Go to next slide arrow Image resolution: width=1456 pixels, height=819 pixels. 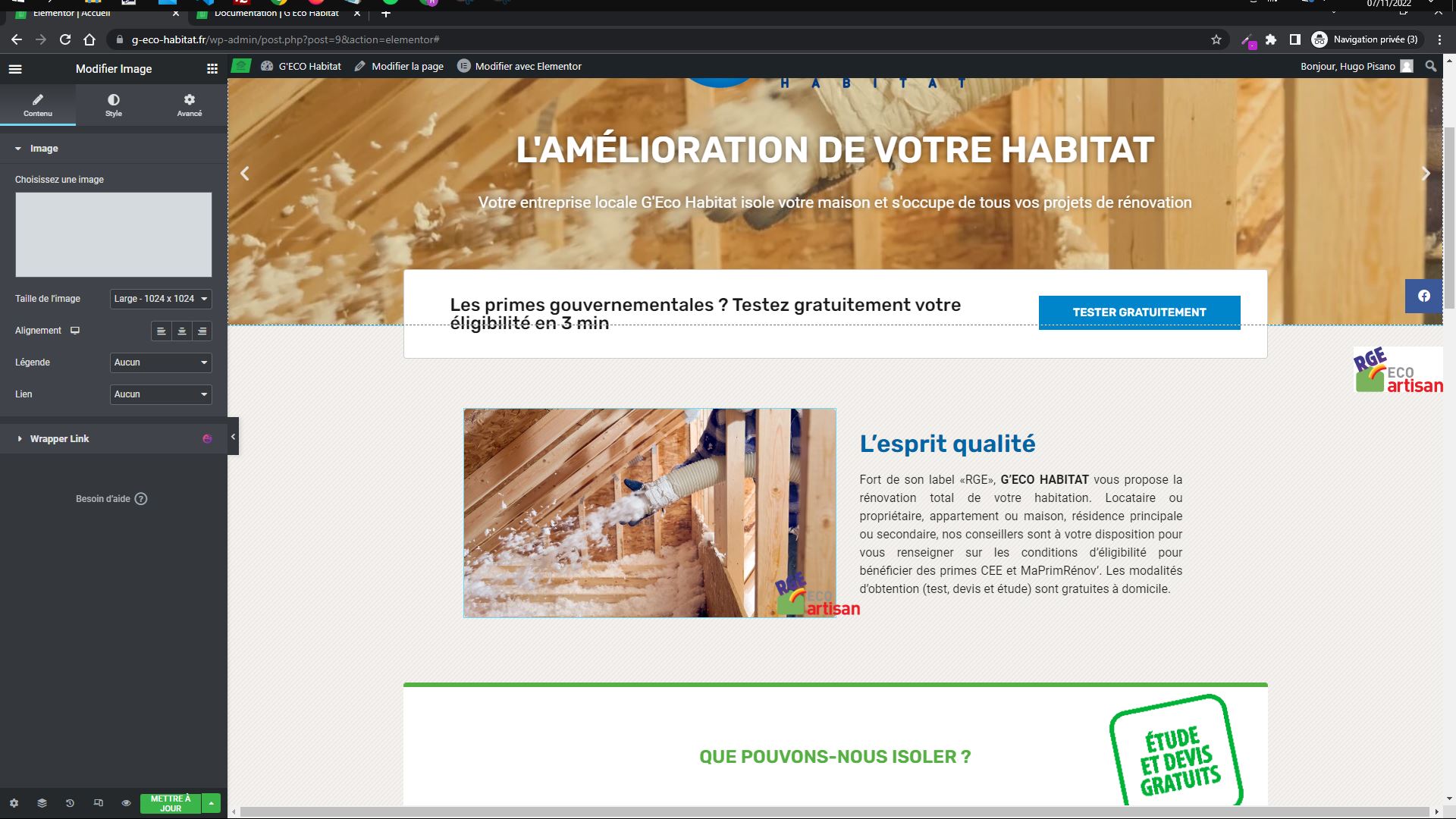click(1426, 174)
